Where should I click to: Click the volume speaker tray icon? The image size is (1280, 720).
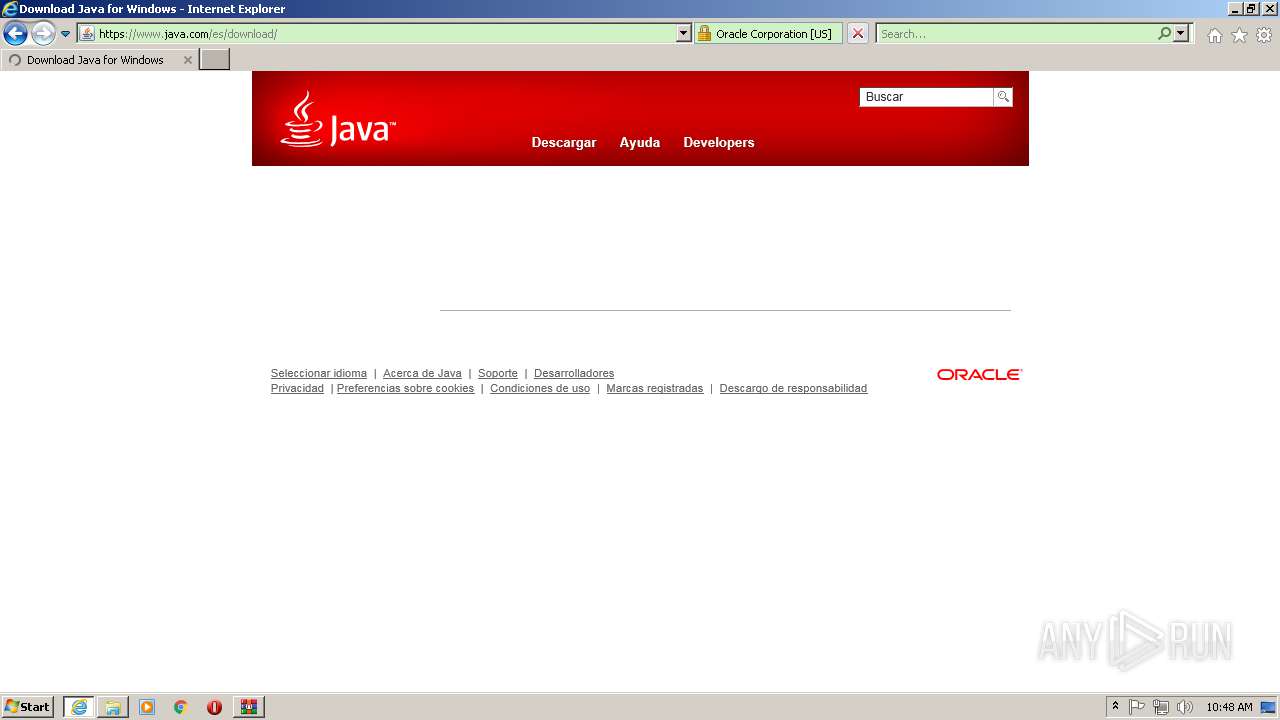click(1185, 707)
